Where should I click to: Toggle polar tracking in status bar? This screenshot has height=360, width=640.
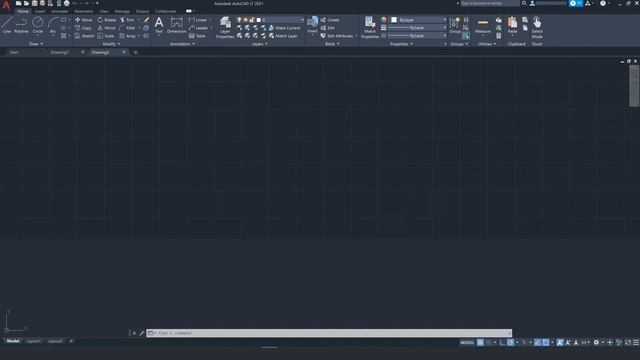511,342
